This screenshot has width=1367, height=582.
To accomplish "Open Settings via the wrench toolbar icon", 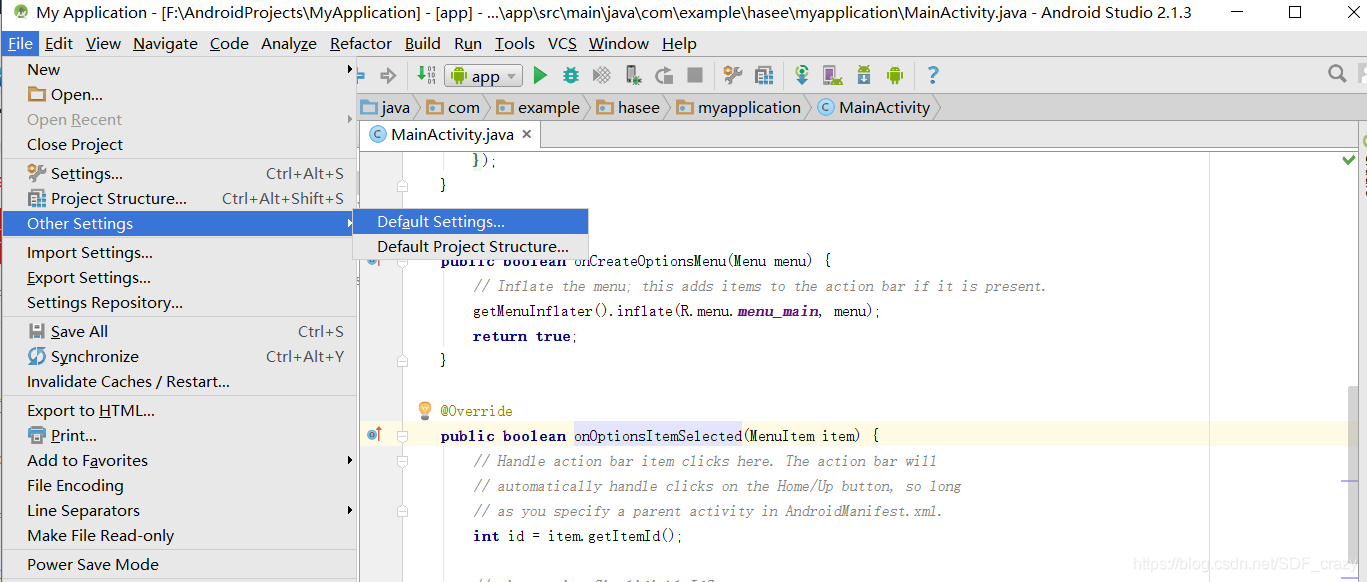I will 733,75.
